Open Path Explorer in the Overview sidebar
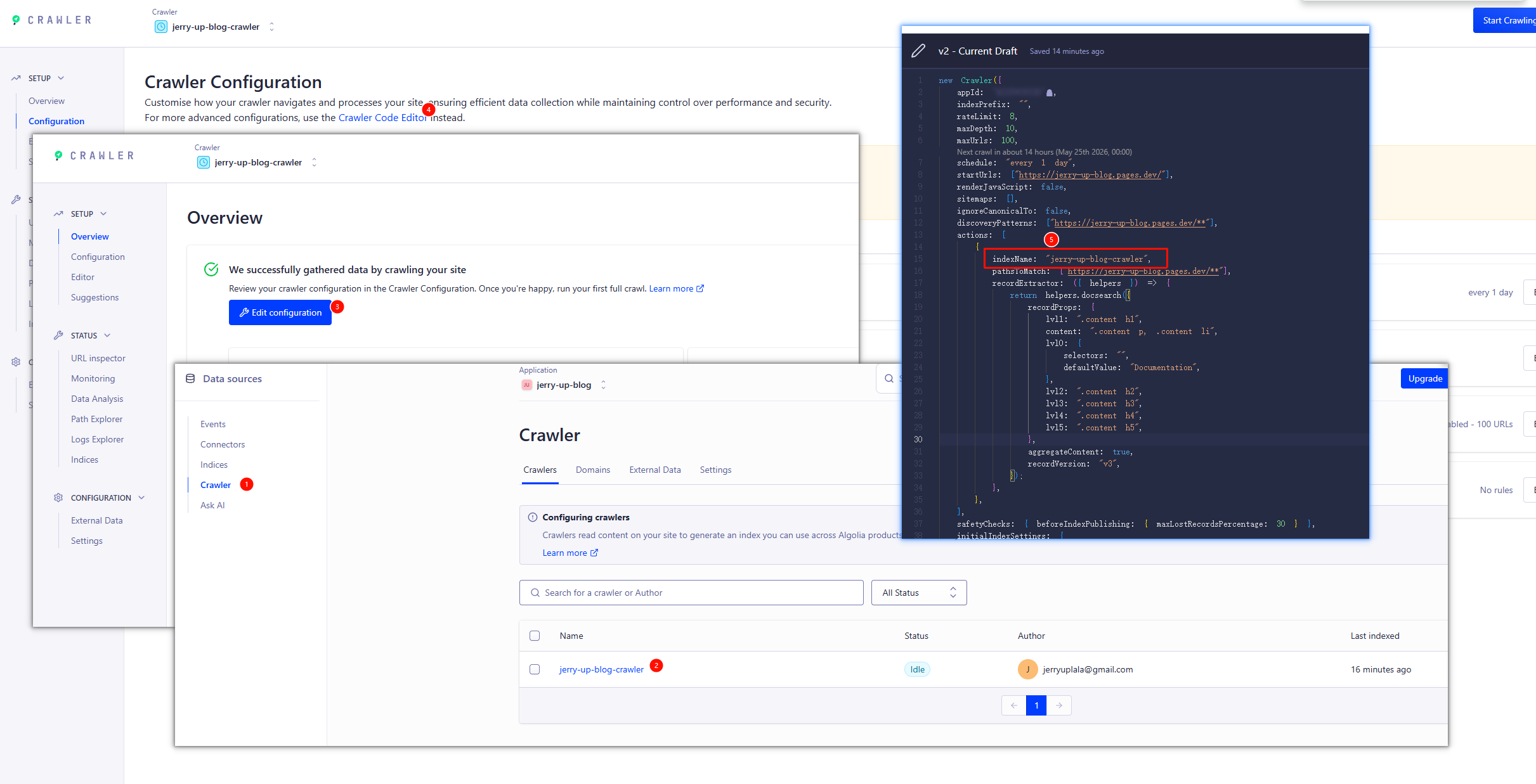 pos(97,420)
